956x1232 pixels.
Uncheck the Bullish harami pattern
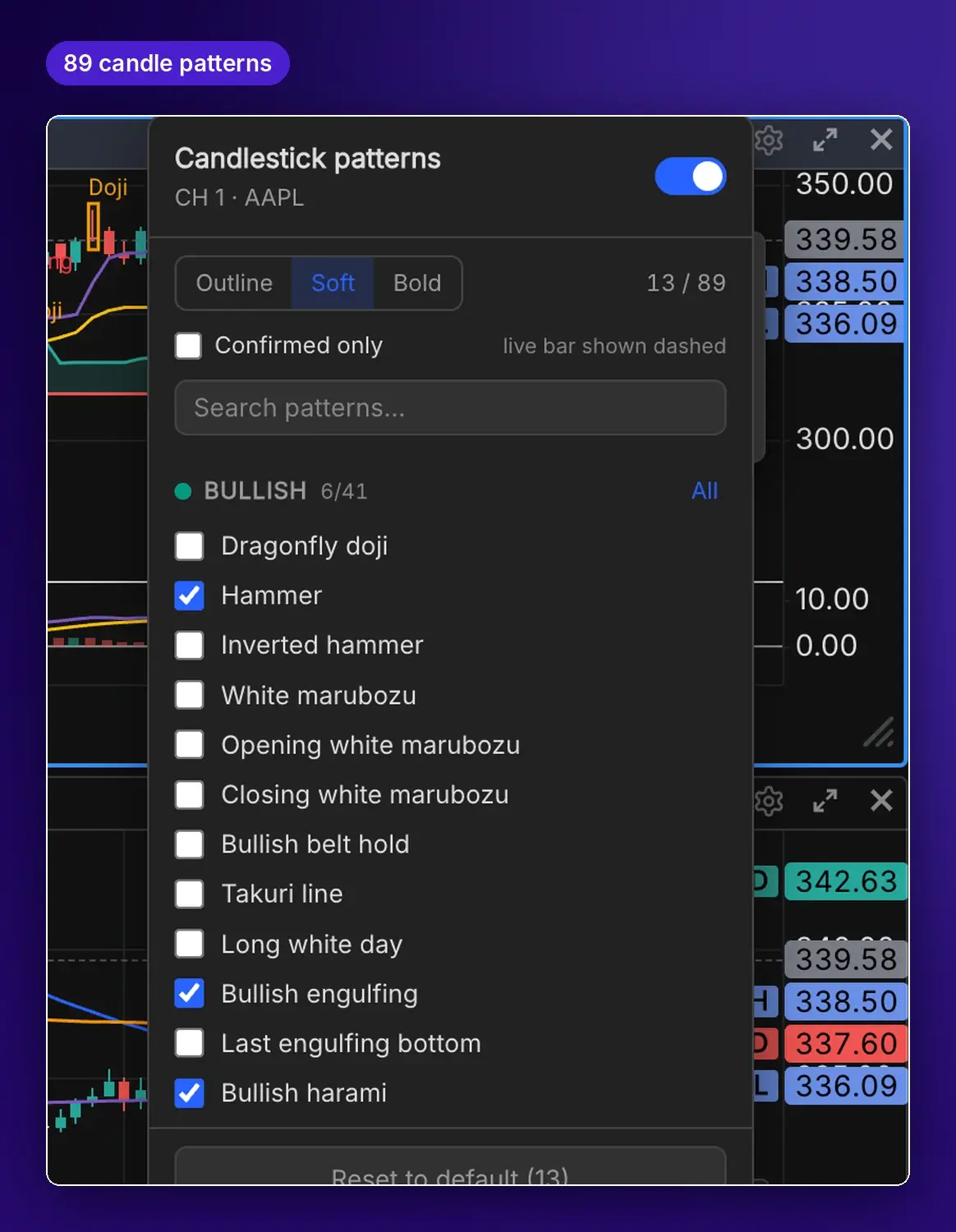pos(190,1093)
